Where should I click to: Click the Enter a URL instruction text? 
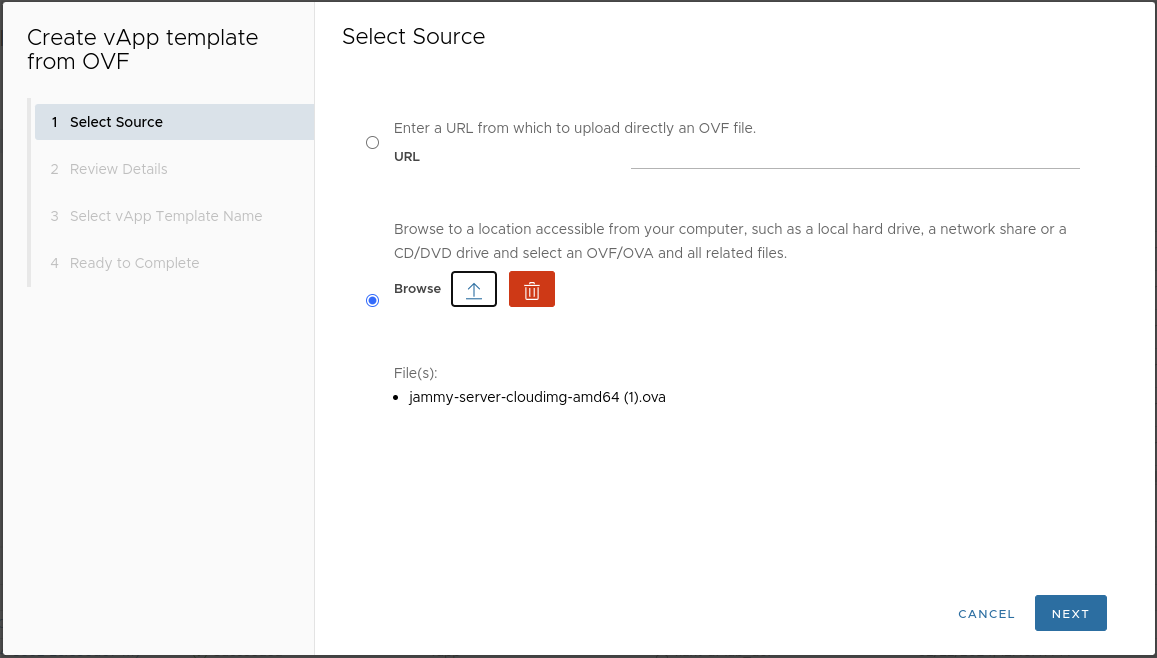coord(574,128)
